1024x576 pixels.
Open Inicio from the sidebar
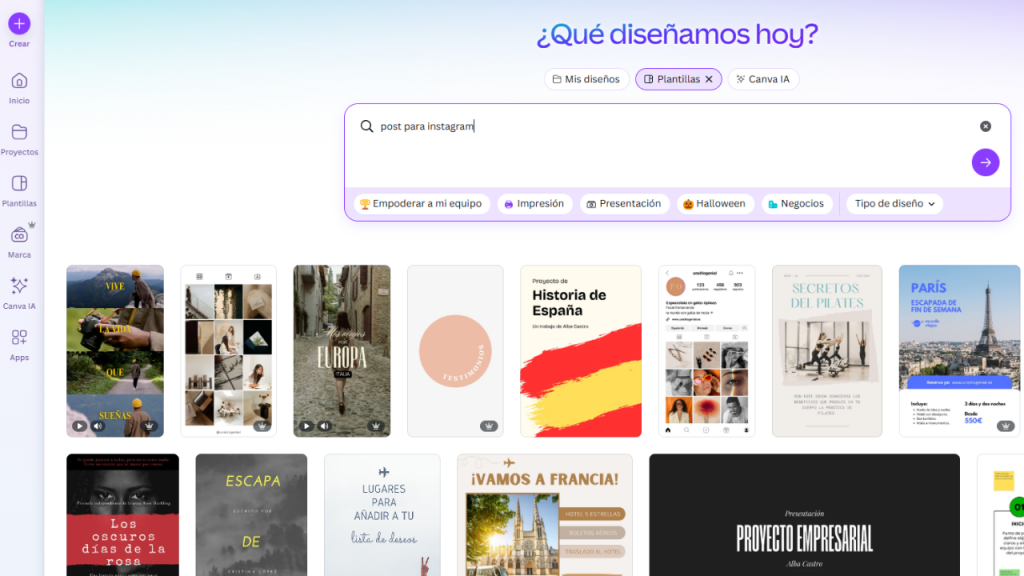click(x=19, y=81)
